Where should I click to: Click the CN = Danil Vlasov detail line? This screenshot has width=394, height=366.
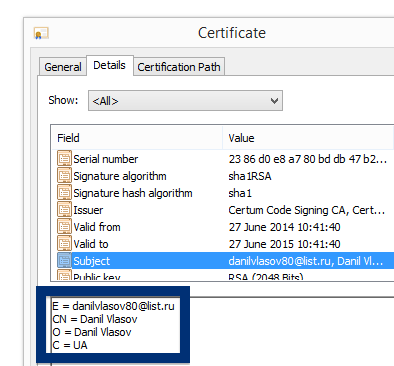(x=95, y=319)
